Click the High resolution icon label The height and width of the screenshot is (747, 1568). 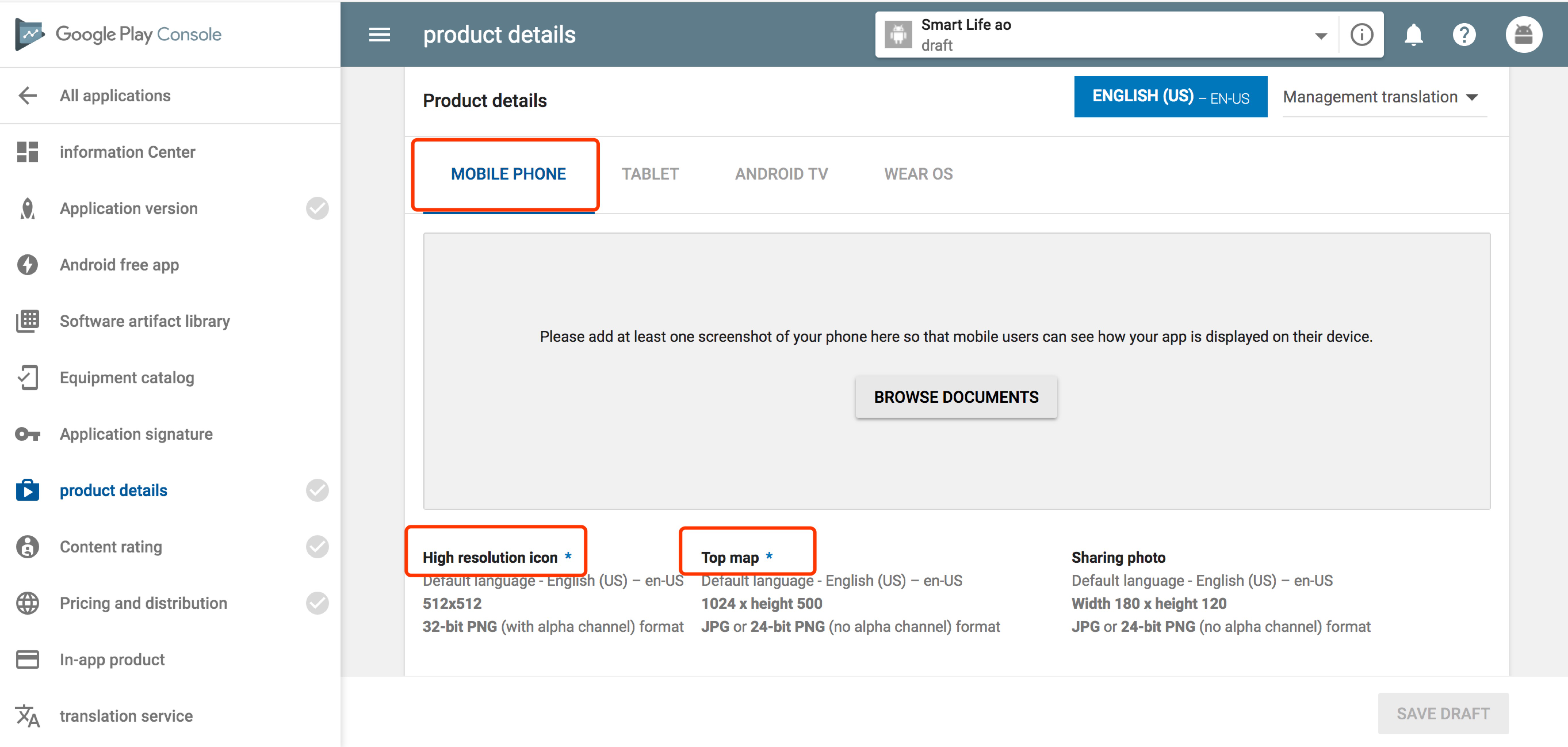click(x=490, y=557)
